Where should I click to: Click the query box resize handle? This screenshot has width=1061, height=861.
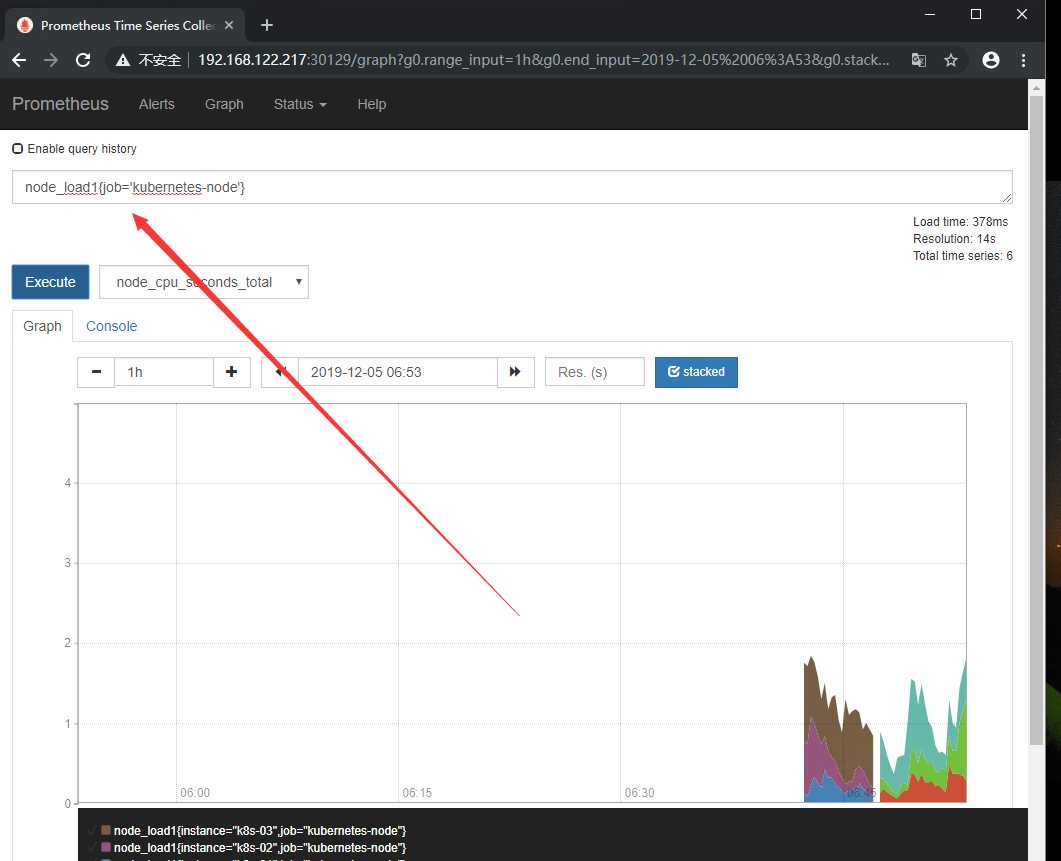[x=1007, y=198]
